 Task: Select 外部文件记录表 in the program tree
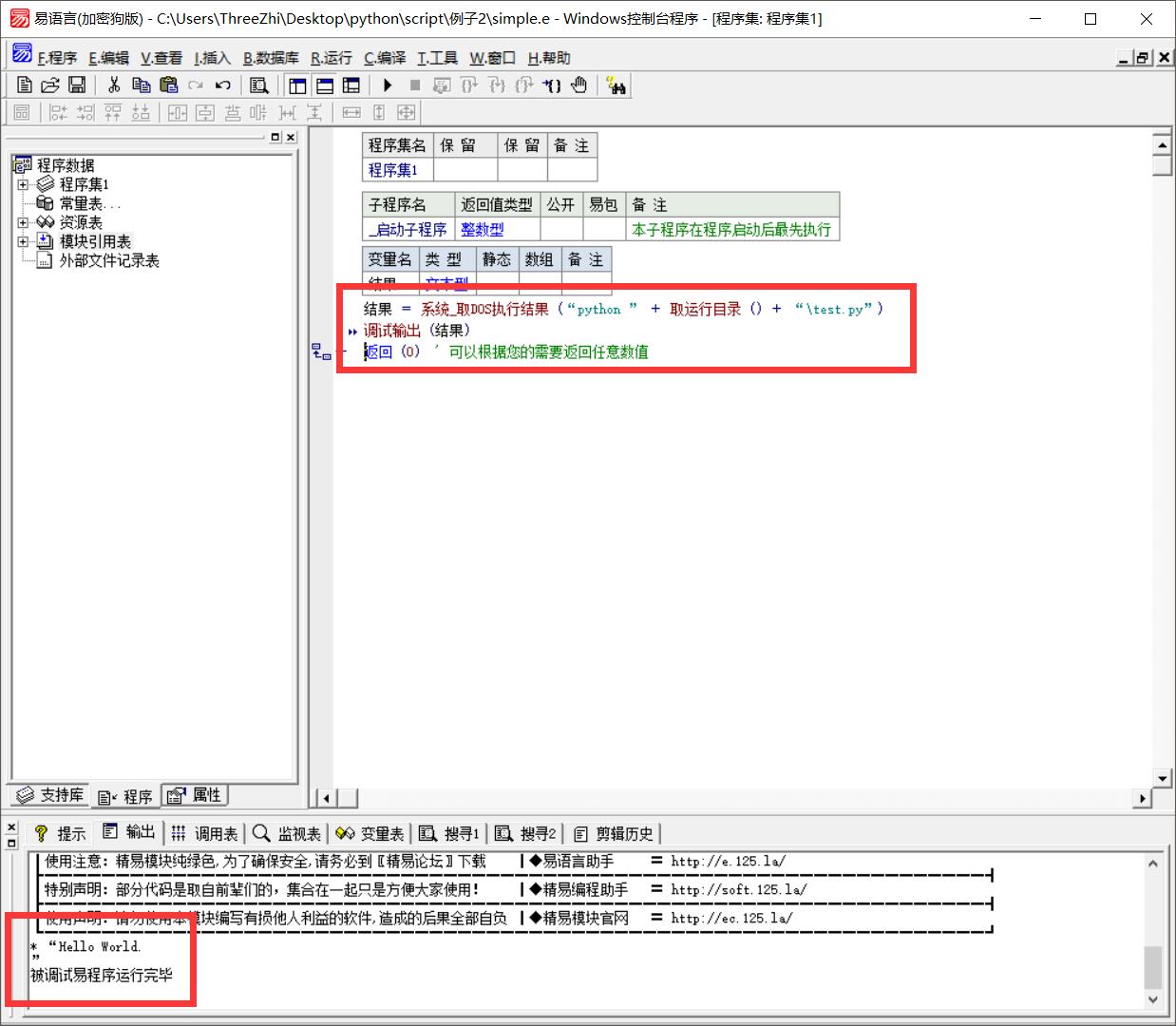[109, 260]
